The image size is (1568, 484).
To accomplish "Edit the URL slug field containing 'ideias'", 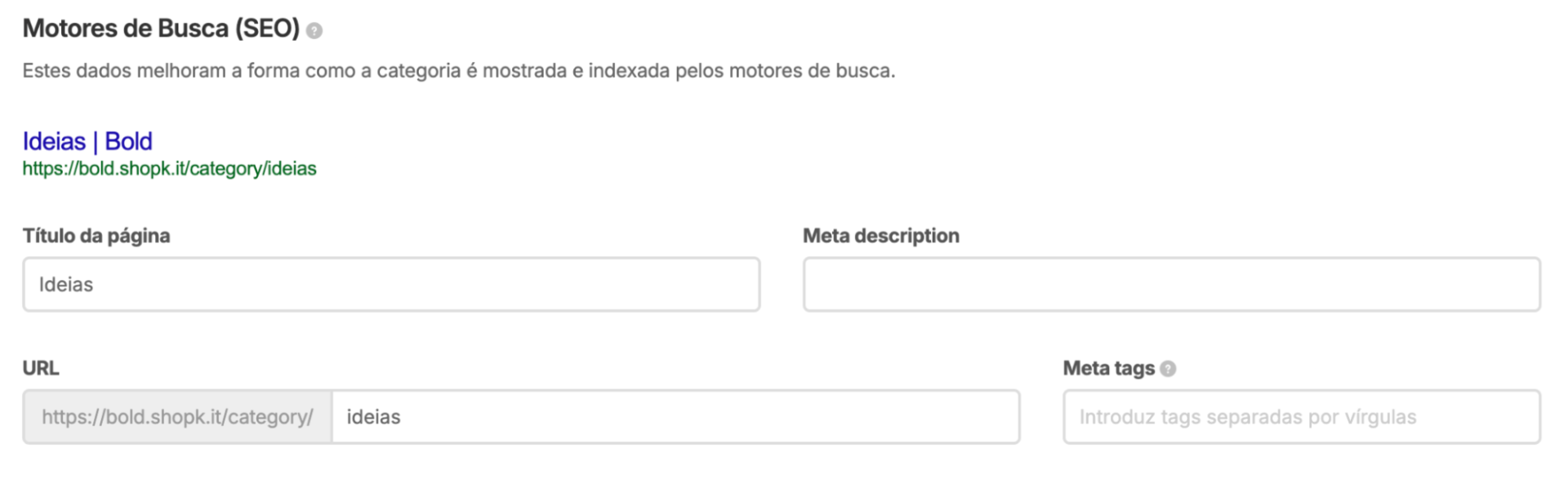I will click(x=675, y=416).
